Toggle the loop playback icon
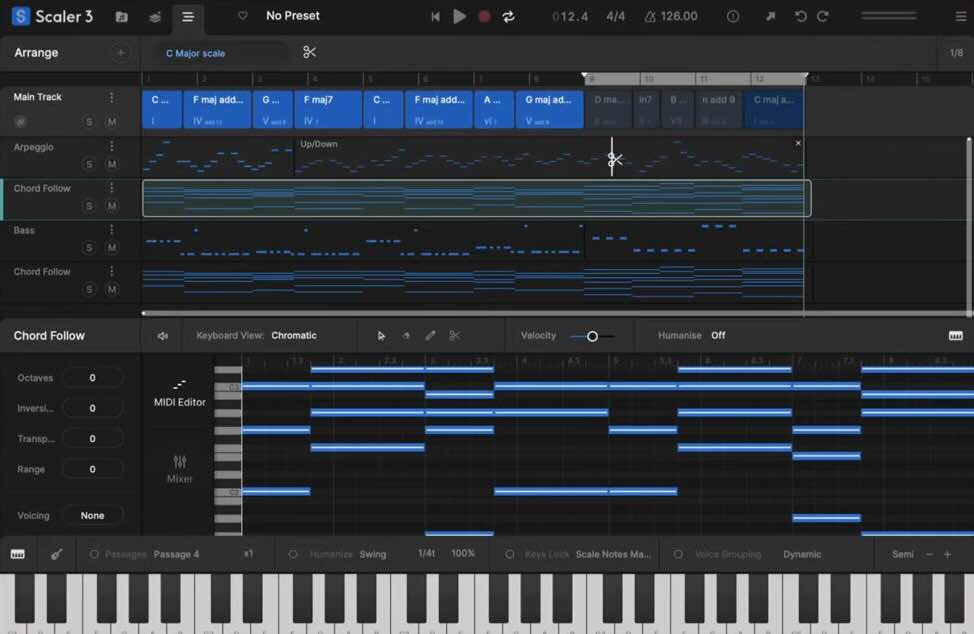This screenshot has height=634, width=974. pos(508,16)
